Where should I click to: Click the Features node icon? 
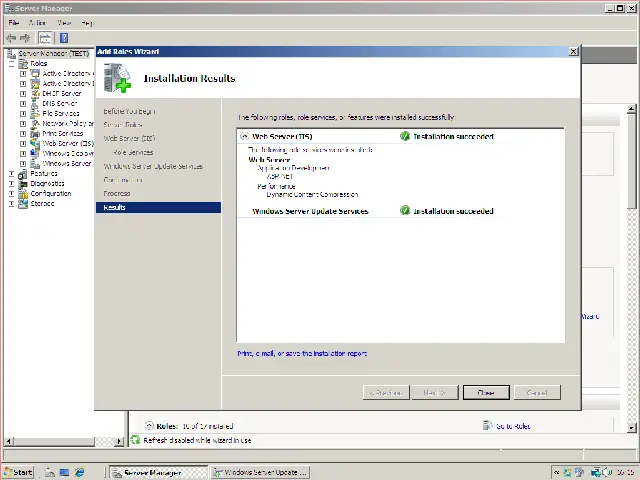(23, 174)
